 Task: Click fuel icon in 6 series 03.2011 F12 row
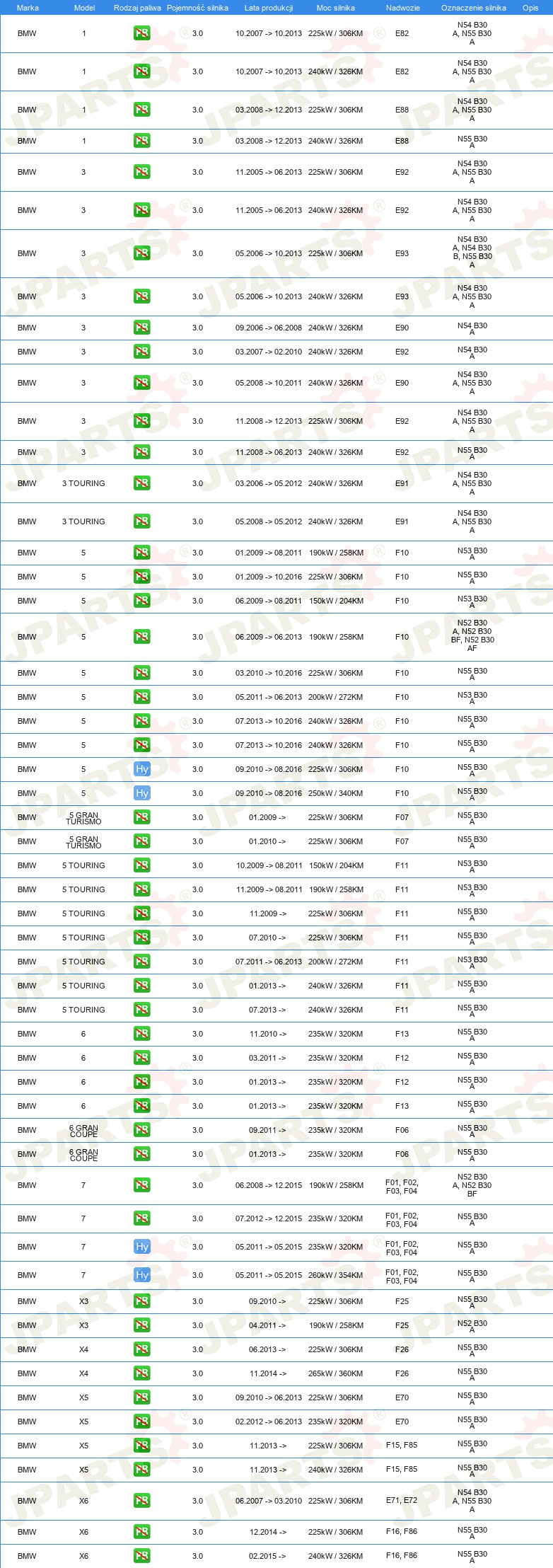tap(142, 1058)
